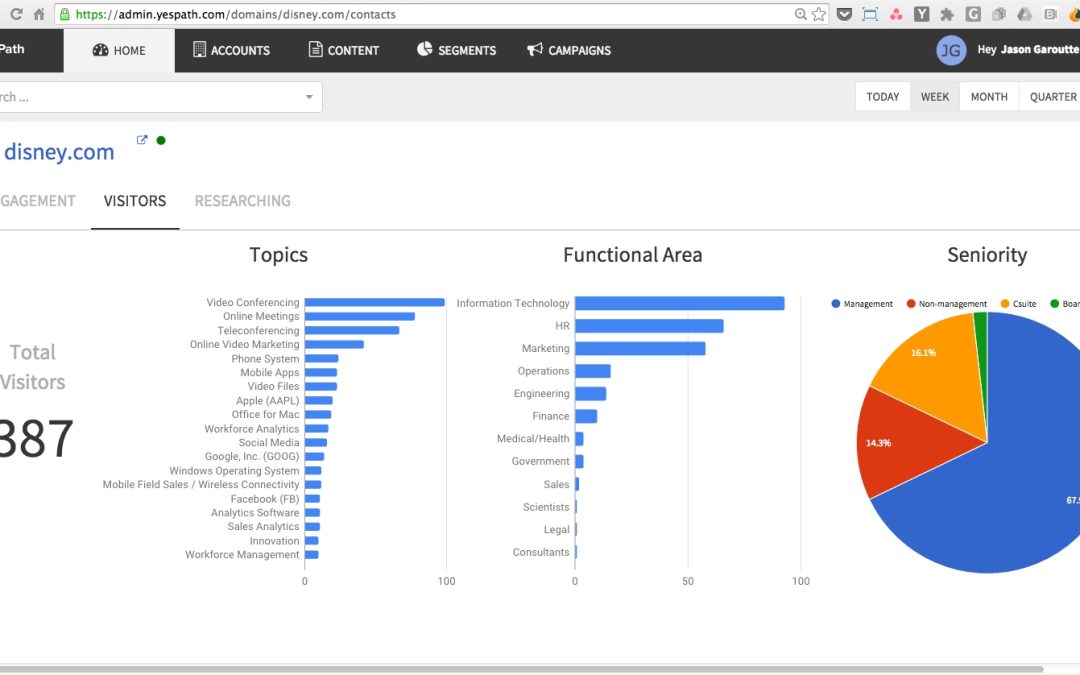Image resolution: width=1080 pixels, height=675 pixels.
Task: Click the Information Technology bar
Action: tap(680, 303)
